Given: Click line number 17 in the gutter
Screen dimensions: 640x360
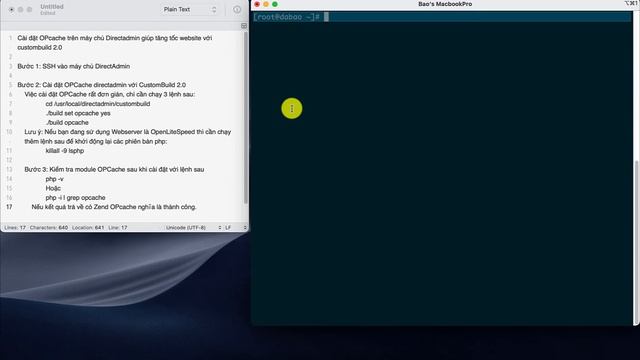Looking at the screenshot, I should pyautogui.click(x=9, y=207).
